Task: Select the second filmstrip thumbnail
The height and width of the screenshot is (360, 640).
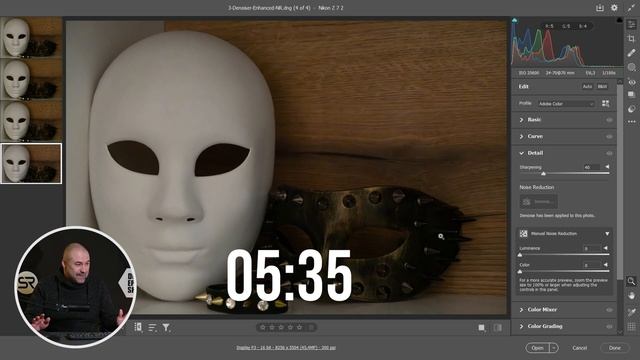Action: tap(31, 79)
